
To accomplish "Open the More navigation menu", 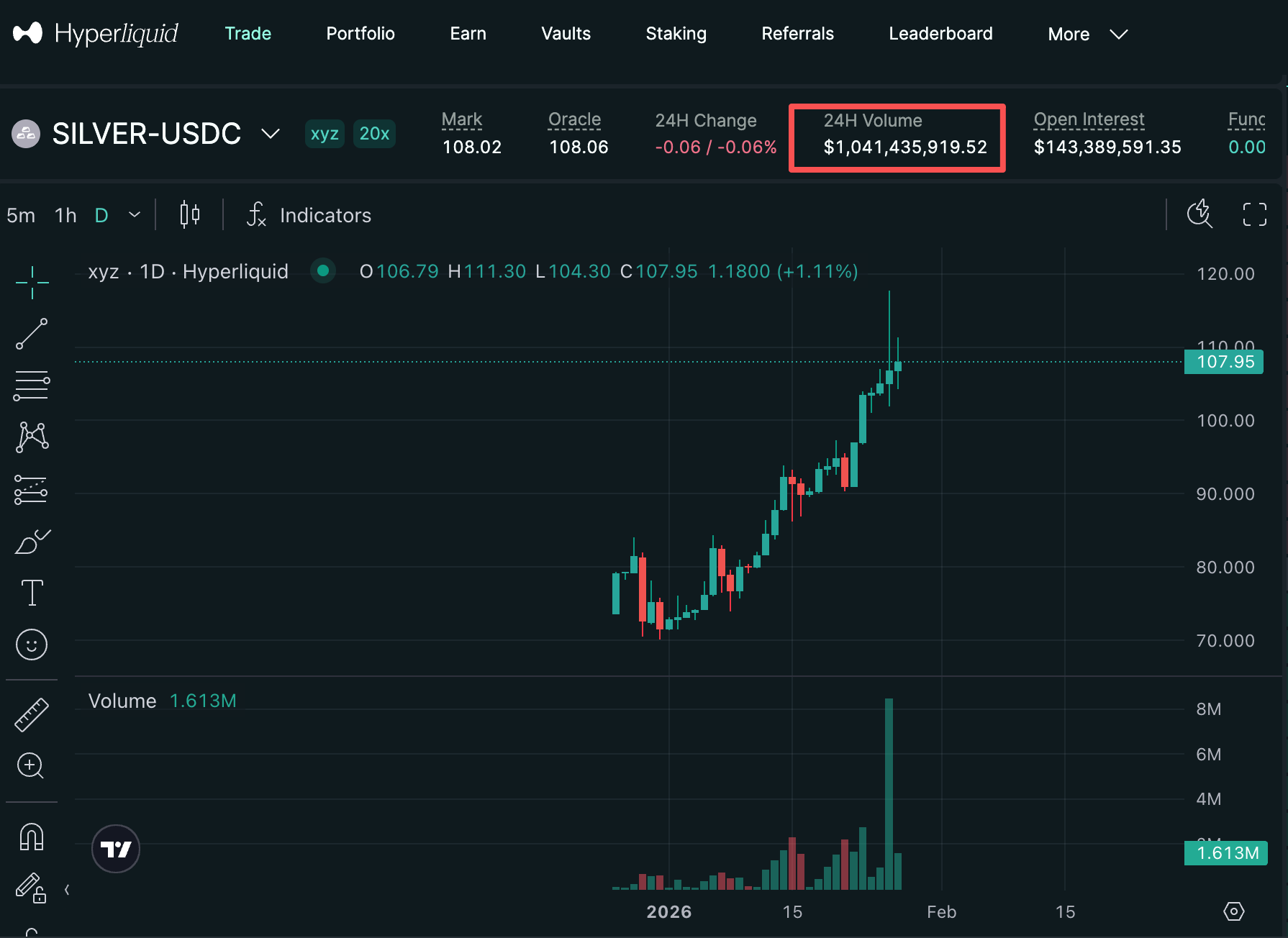I will pos(1087,34).
